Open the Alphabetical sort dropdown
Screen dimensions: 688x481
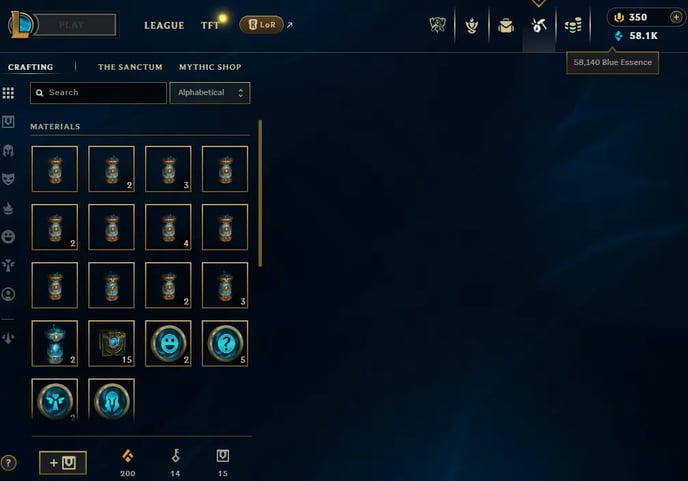point(210,93)
